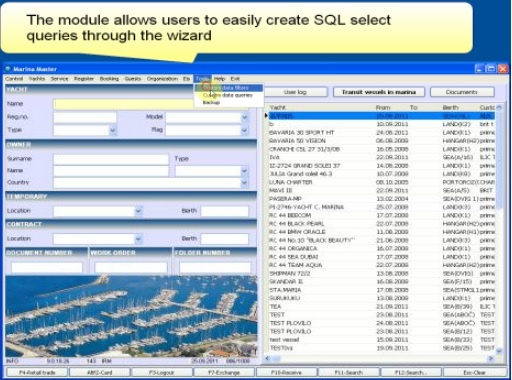Click the Marina Master title bar icon
The image size is (512, 380).
tap(8, 69)
